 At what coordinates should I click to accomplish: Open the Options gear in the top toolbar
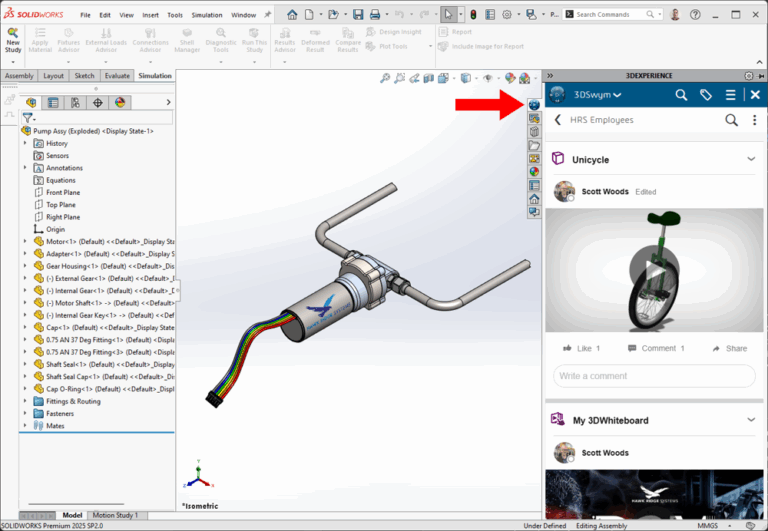coord(507,15)
